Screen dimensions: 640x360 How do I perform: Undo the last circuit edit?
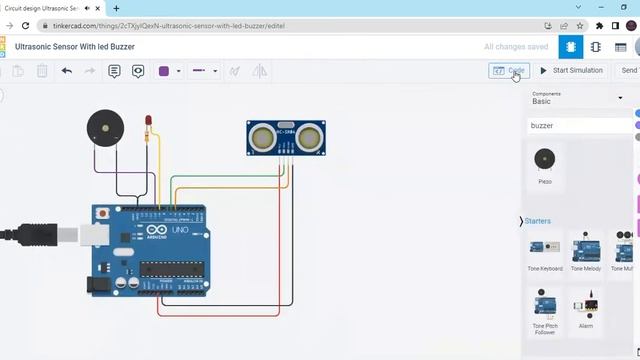67,71
